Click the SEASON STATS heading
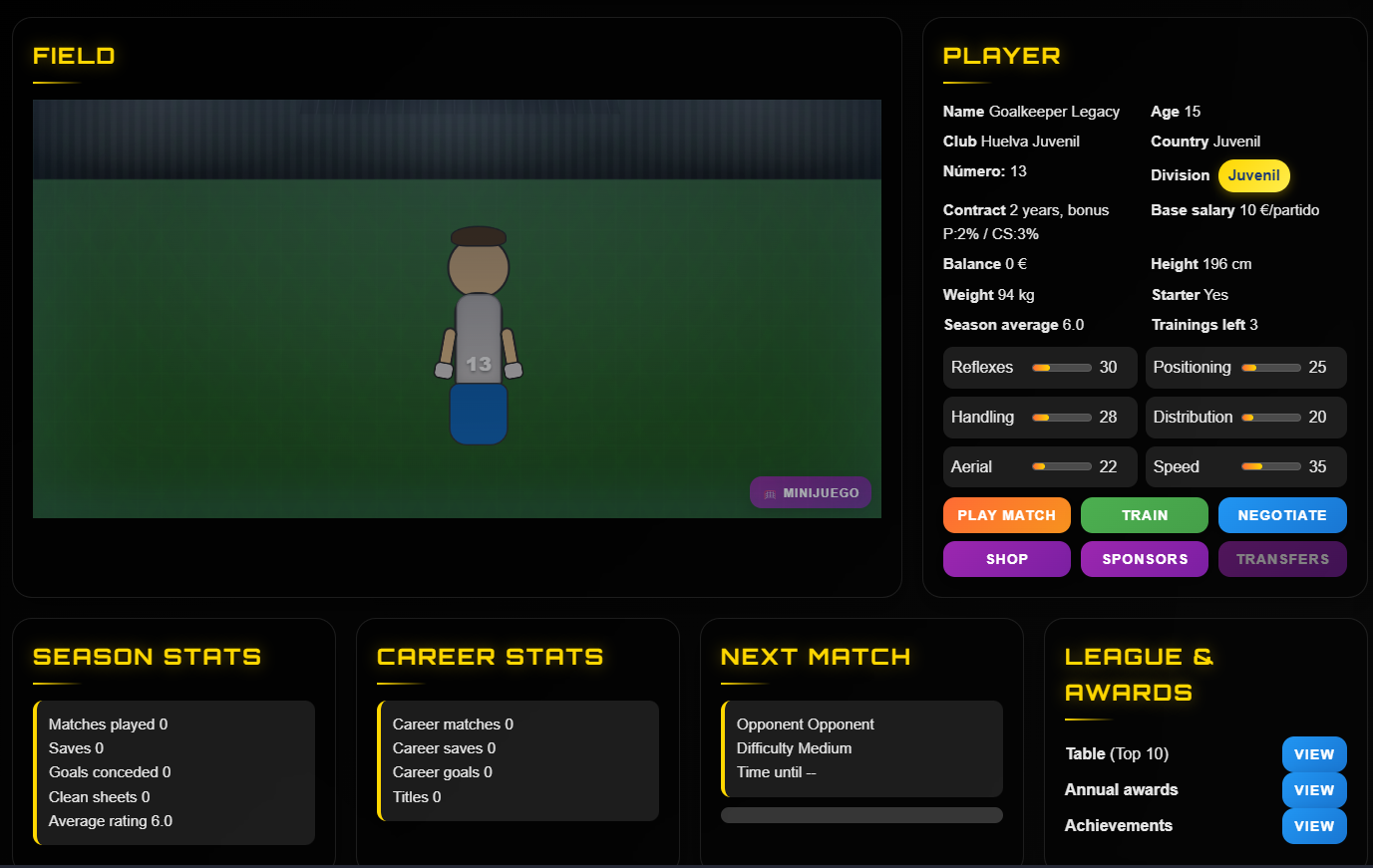1373x868 pixels. coord(148,657)
